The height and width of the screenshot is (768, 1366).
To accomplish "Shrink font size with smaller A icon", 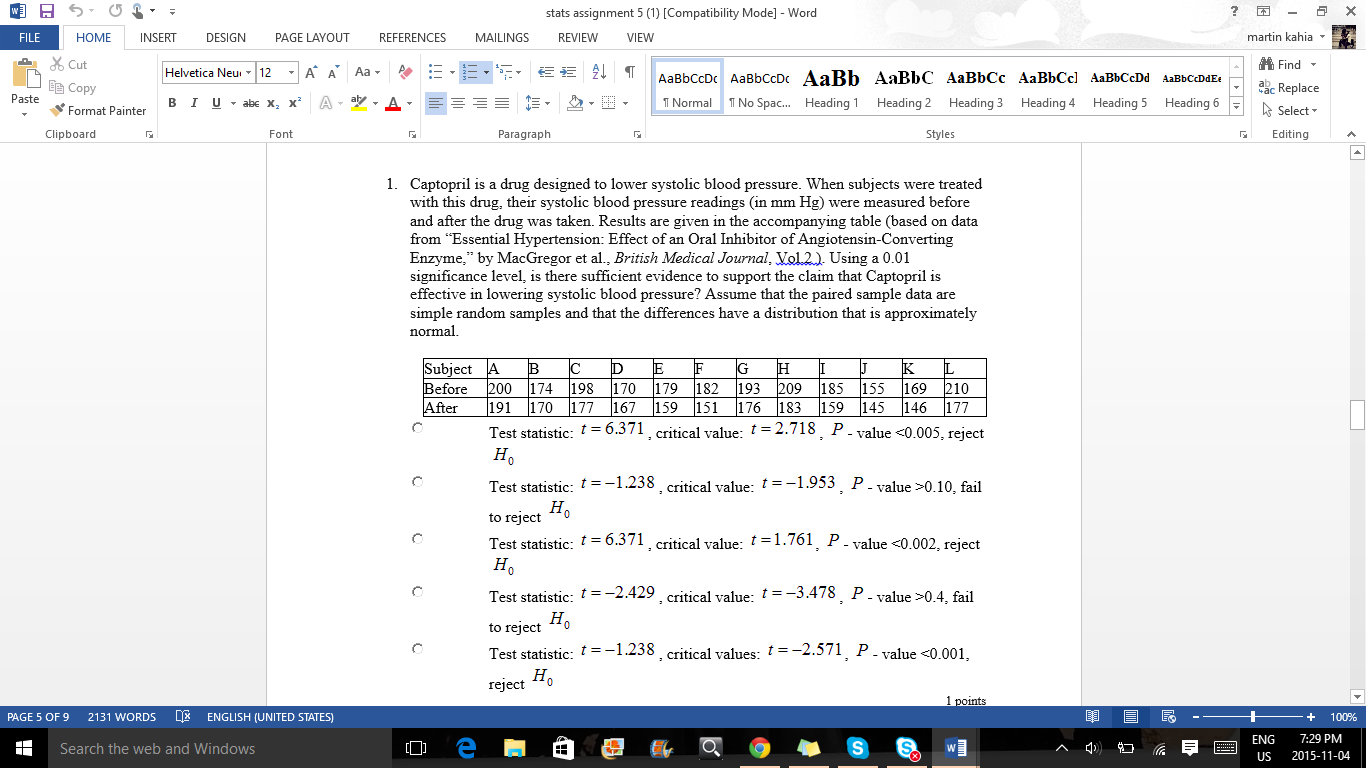I will tap(331, 72).
